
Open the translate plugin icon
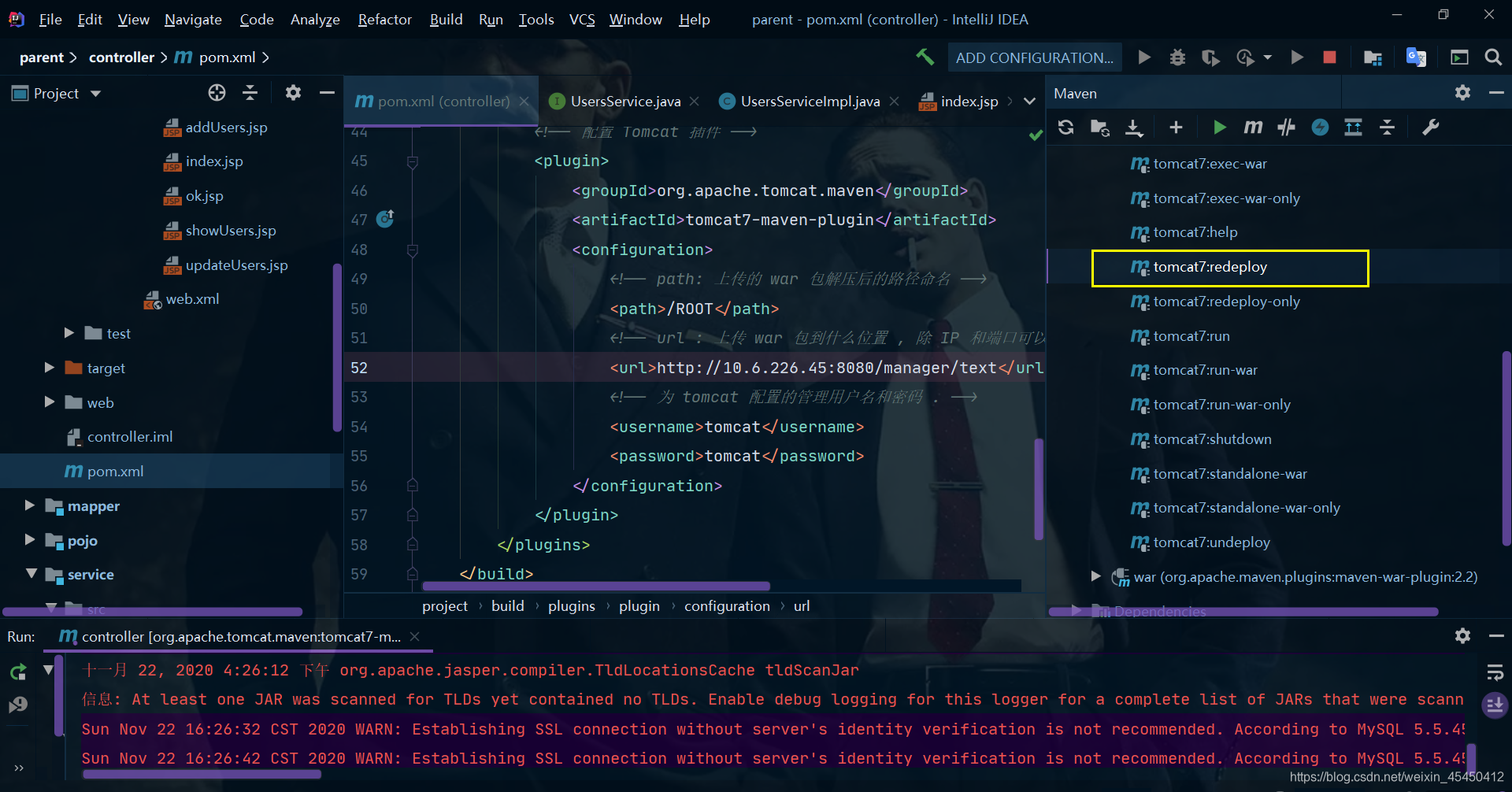1416,57
